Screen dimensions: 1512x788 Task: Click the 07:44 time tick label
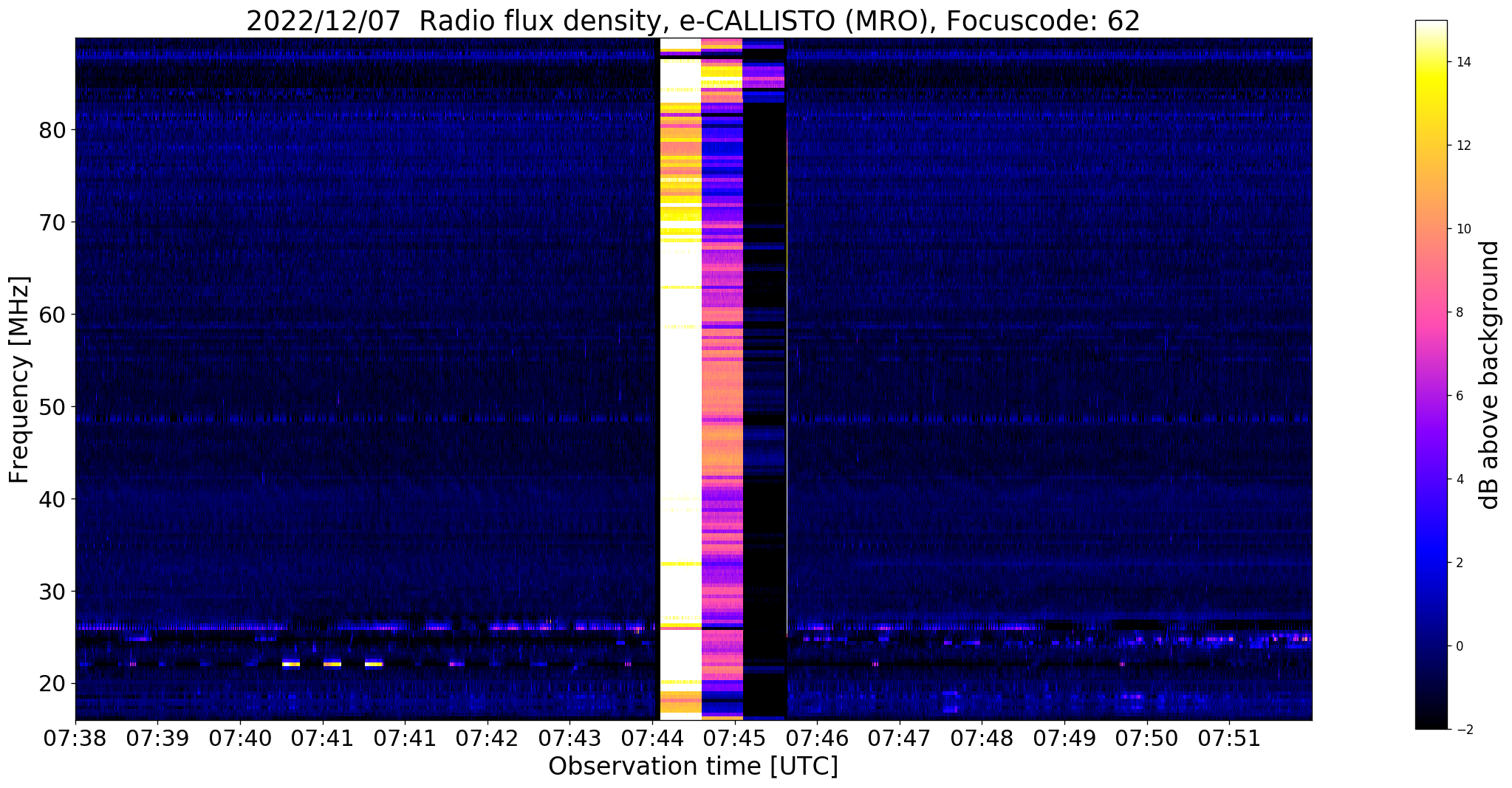[x=652, y=738]
